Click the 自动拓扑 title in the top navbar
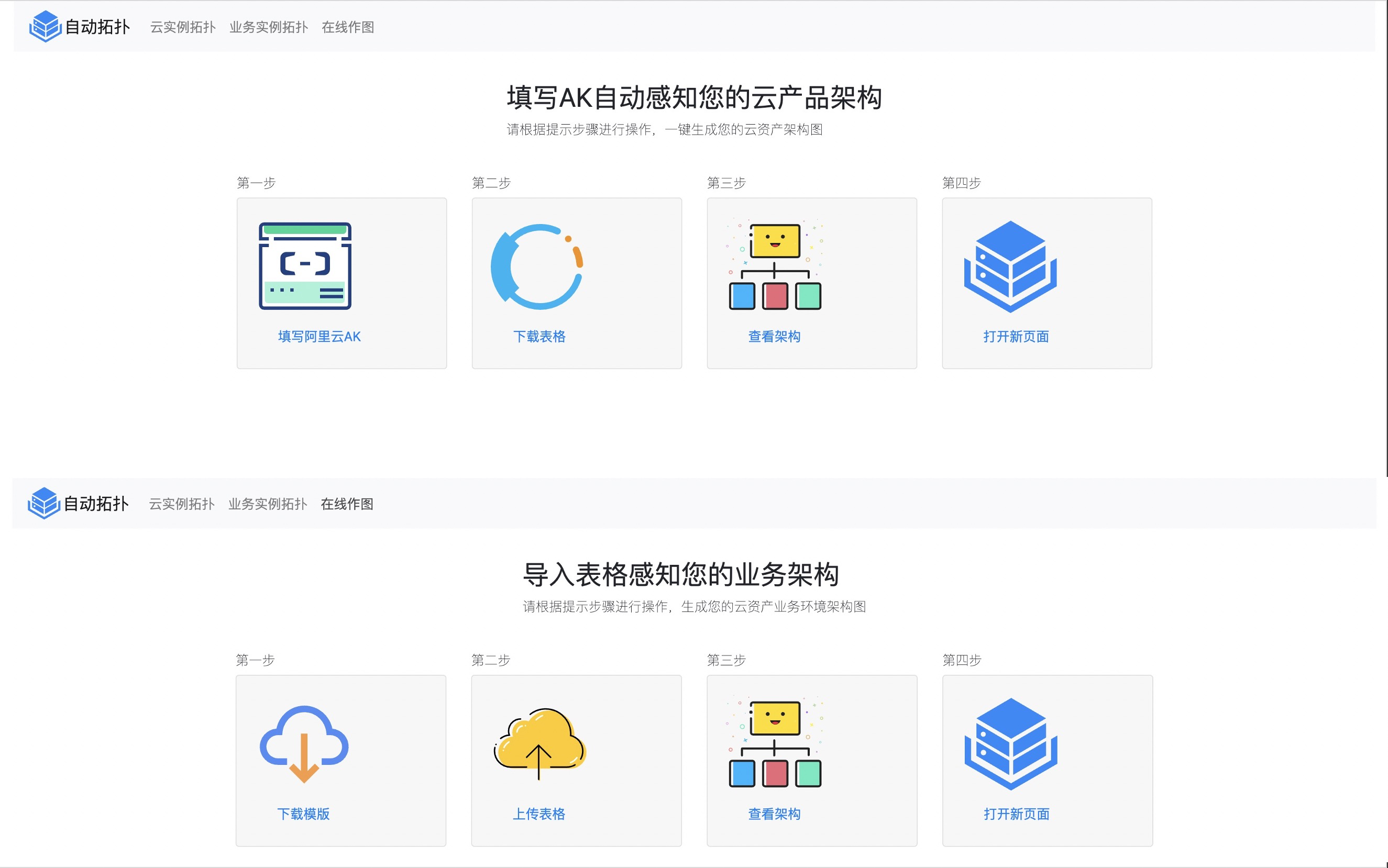 [97, 27]
